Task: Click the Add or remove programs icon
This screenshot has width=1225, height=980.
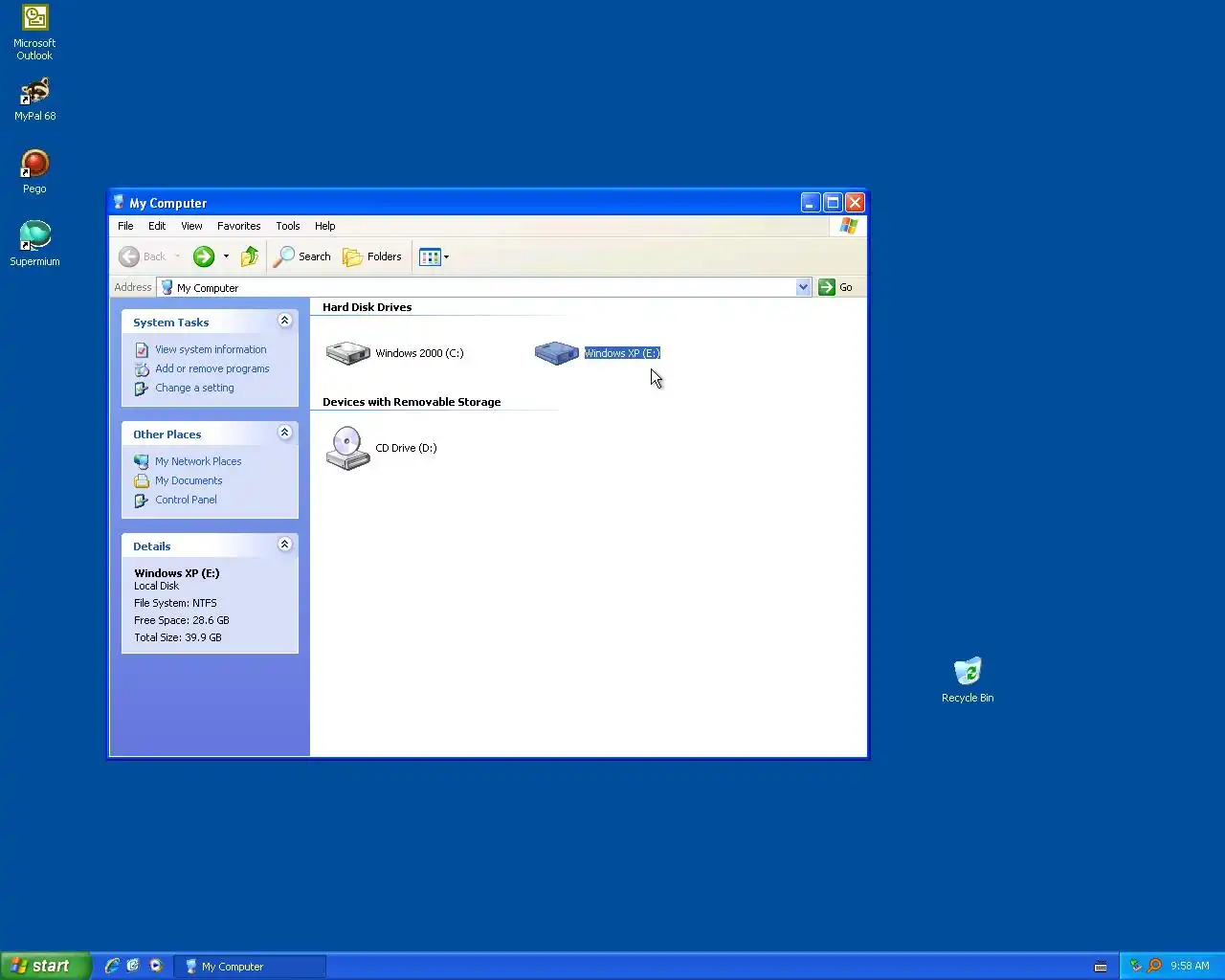Action: [x=142, y=369]
